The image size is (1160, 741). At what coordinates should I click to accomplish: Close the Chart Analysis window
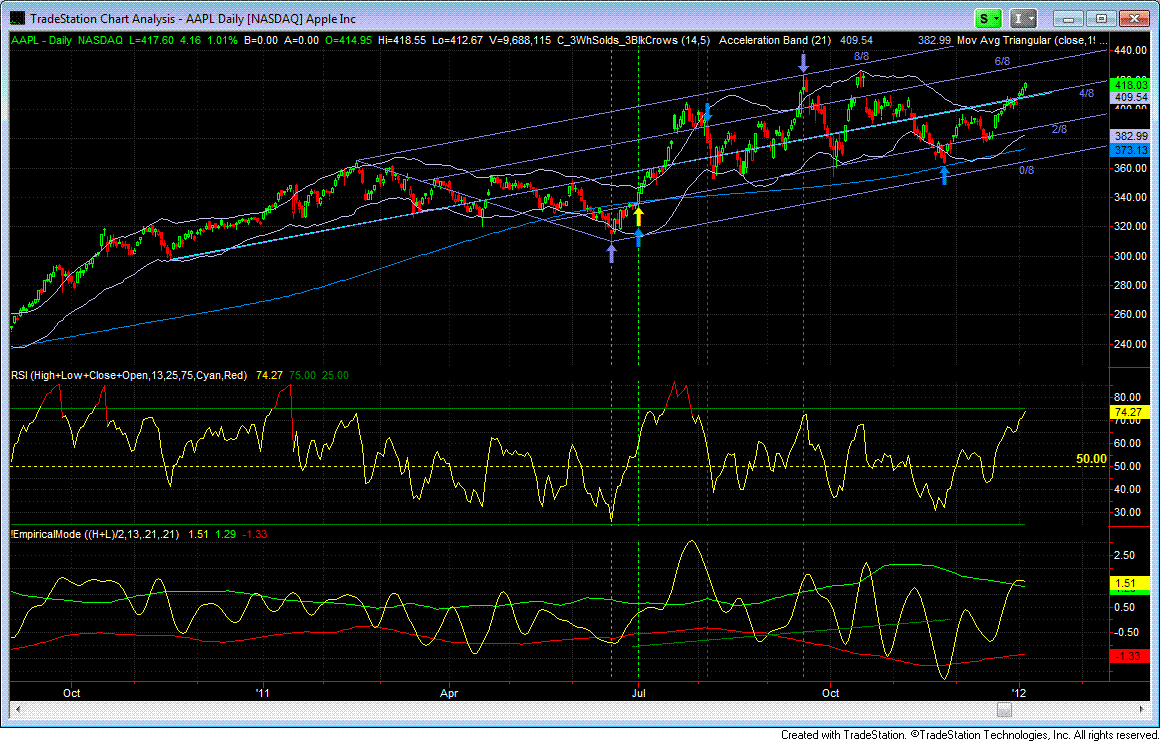point(1133,18)
